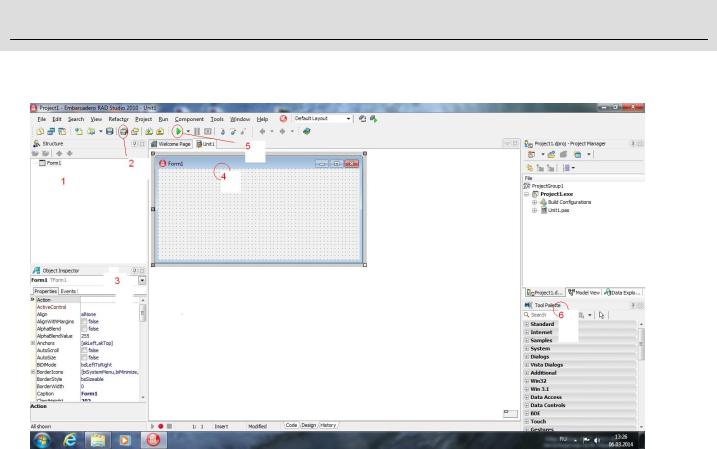Open the Refactor menu

(118, 119)
